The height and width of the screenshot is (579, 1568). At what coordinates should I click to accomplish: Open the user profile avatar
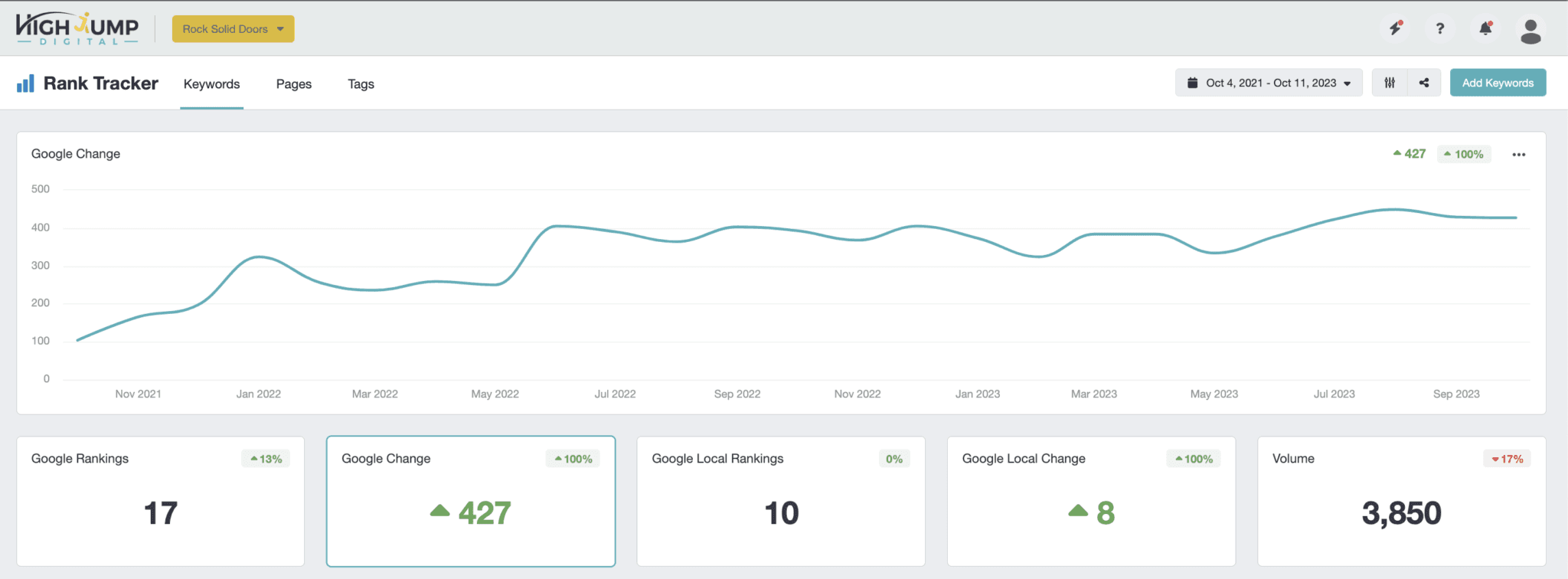click(x=1530, y=31)
